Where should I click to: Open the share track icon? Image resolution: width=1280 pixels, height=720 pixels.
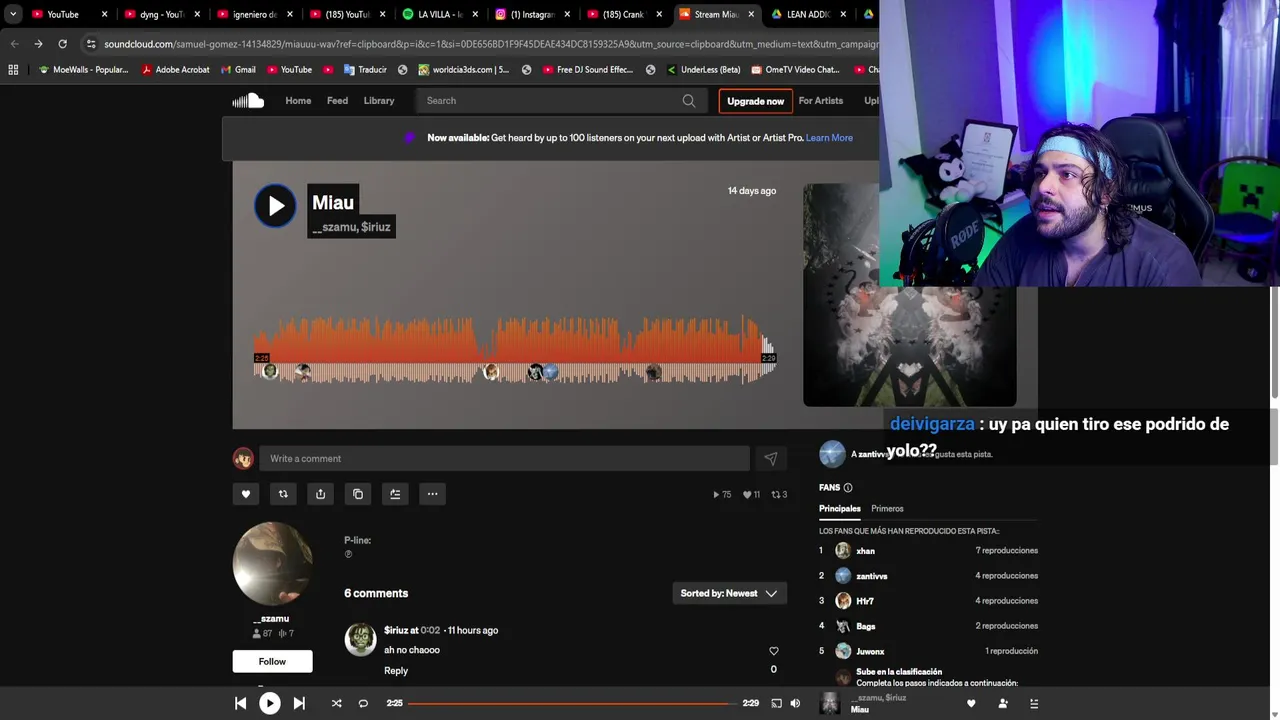320,494
